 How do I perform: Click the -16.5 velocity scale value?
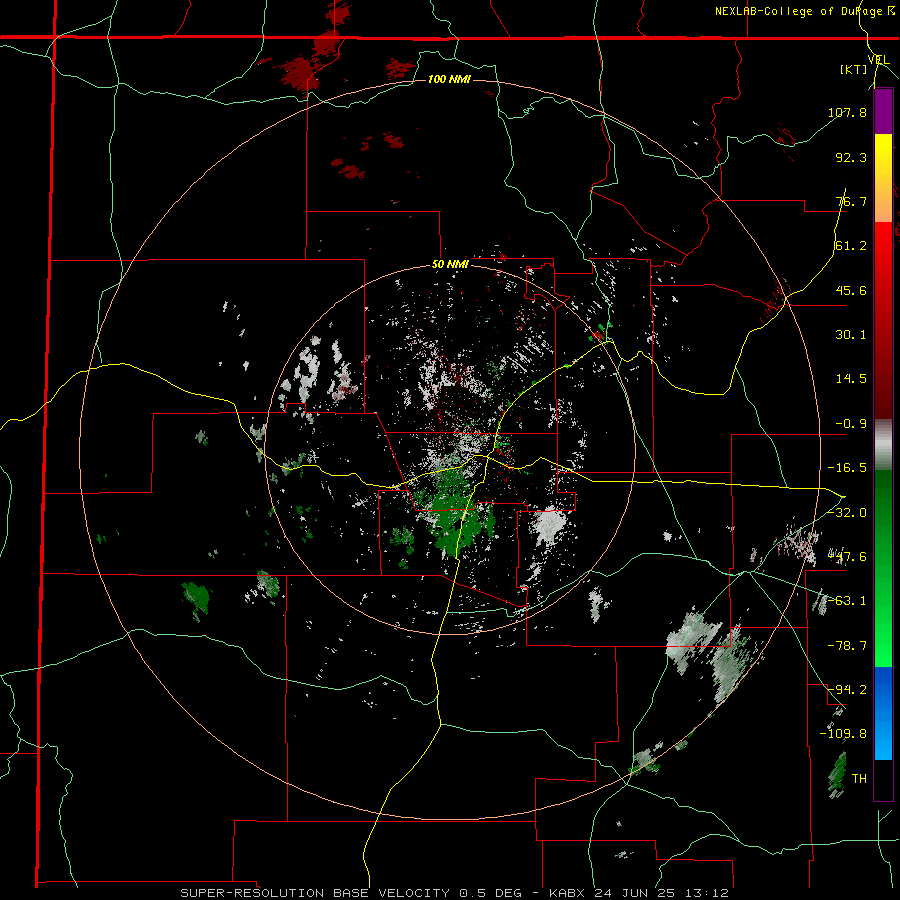pyautogui.click(x=847, y=468)
